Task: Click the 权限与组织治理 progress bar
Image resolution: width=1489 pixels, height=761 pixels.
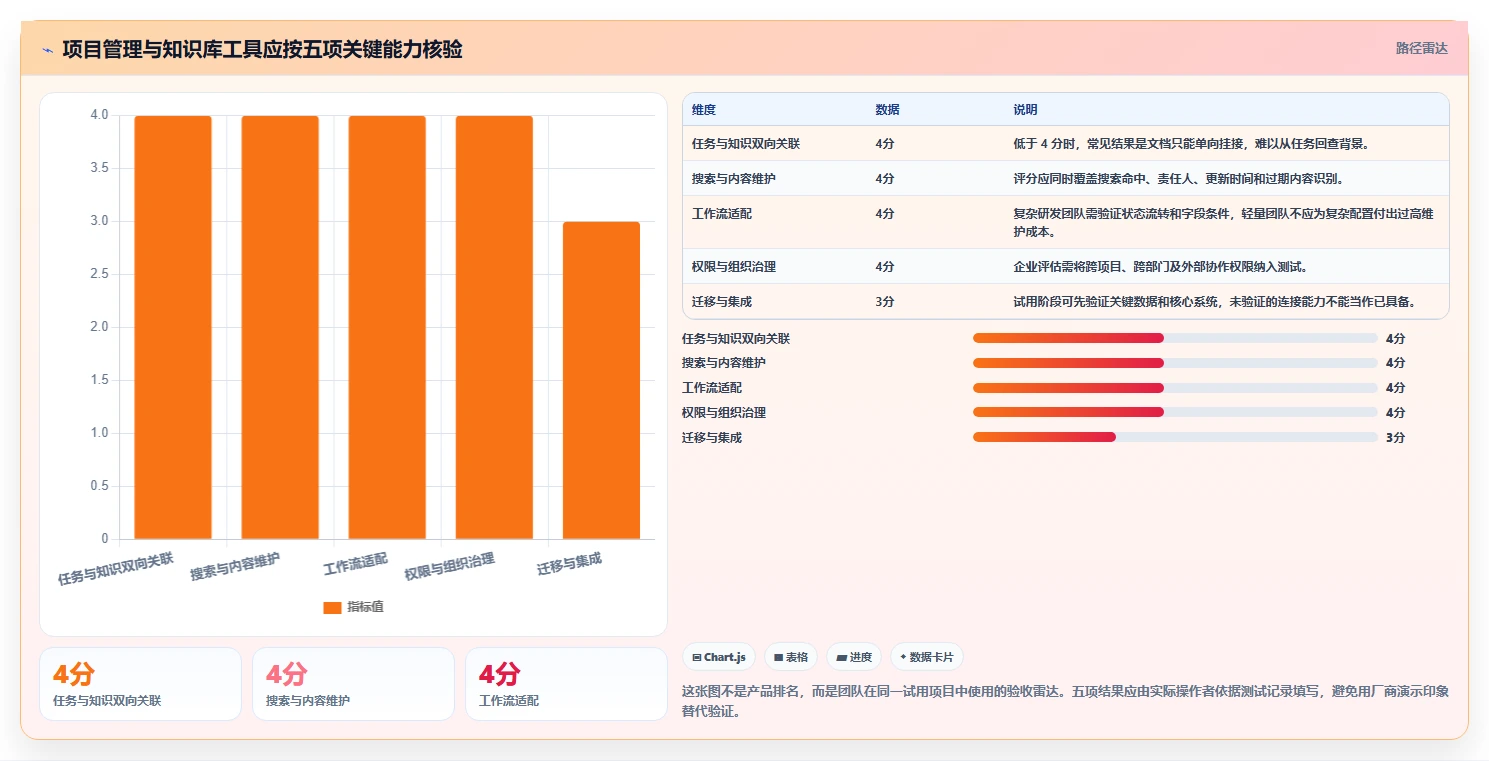Action: coord(1175,412)
